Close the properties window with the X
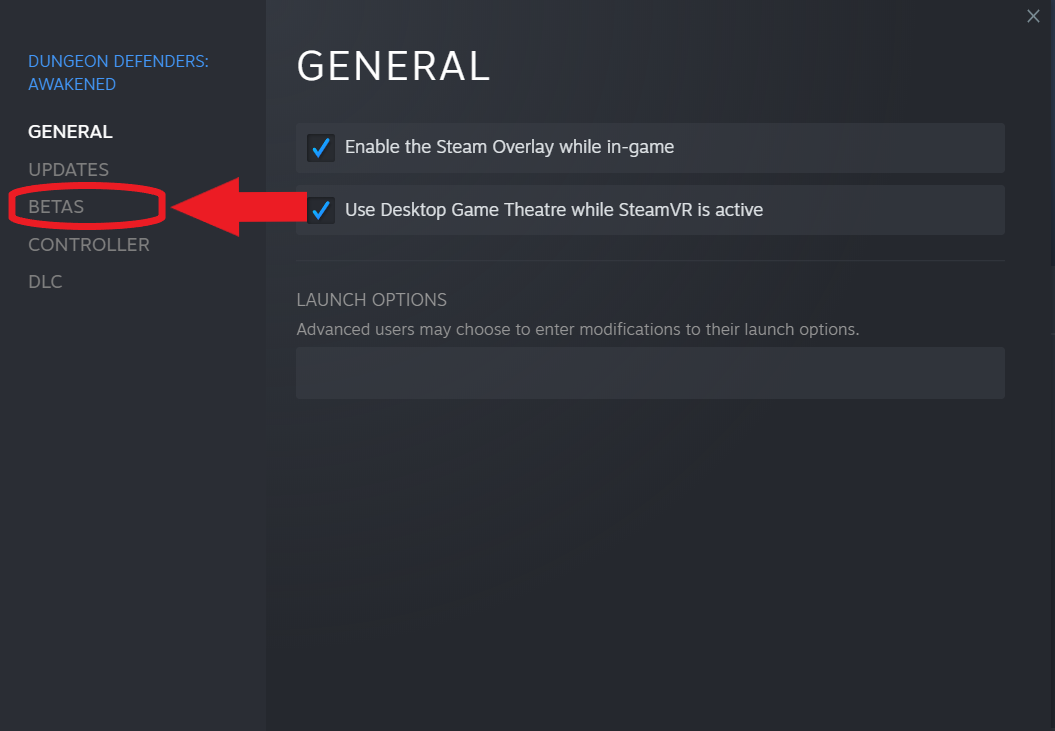The height and width of the screenshot is (731, 1055). pyautogui.click(x=1033, y=16)
